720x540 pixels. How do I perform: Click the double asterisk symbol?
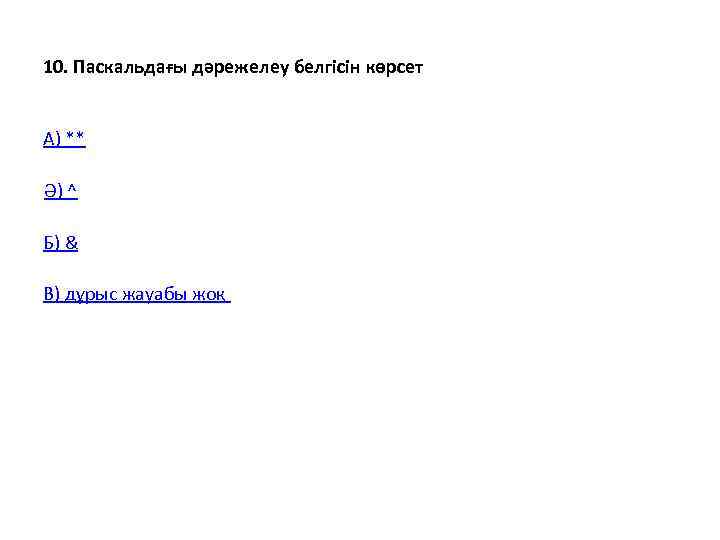pyautogui.click(x=75, y=136)
